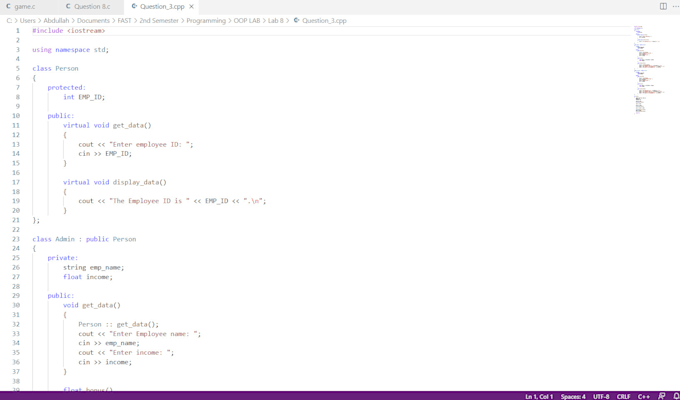Open the 2nd Semester breadcrumb folder

159,20
